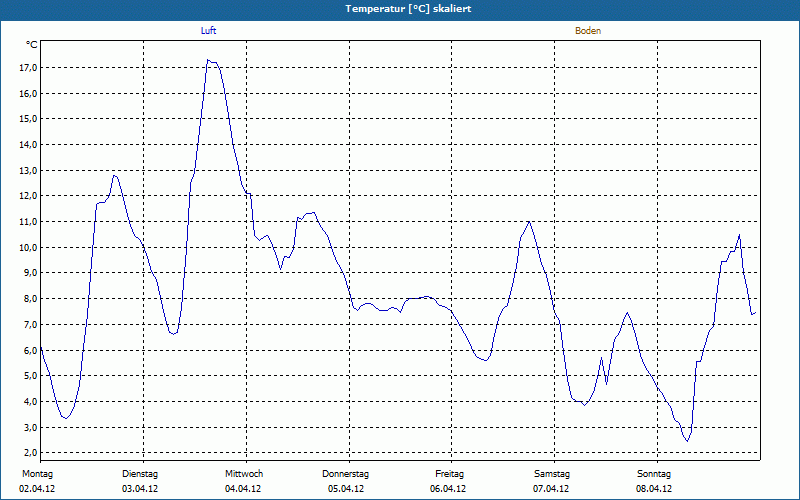Select the '03.04.12' date label
Image resolution: width=800 pixels, height=500 pixels.
pos(140,489)
